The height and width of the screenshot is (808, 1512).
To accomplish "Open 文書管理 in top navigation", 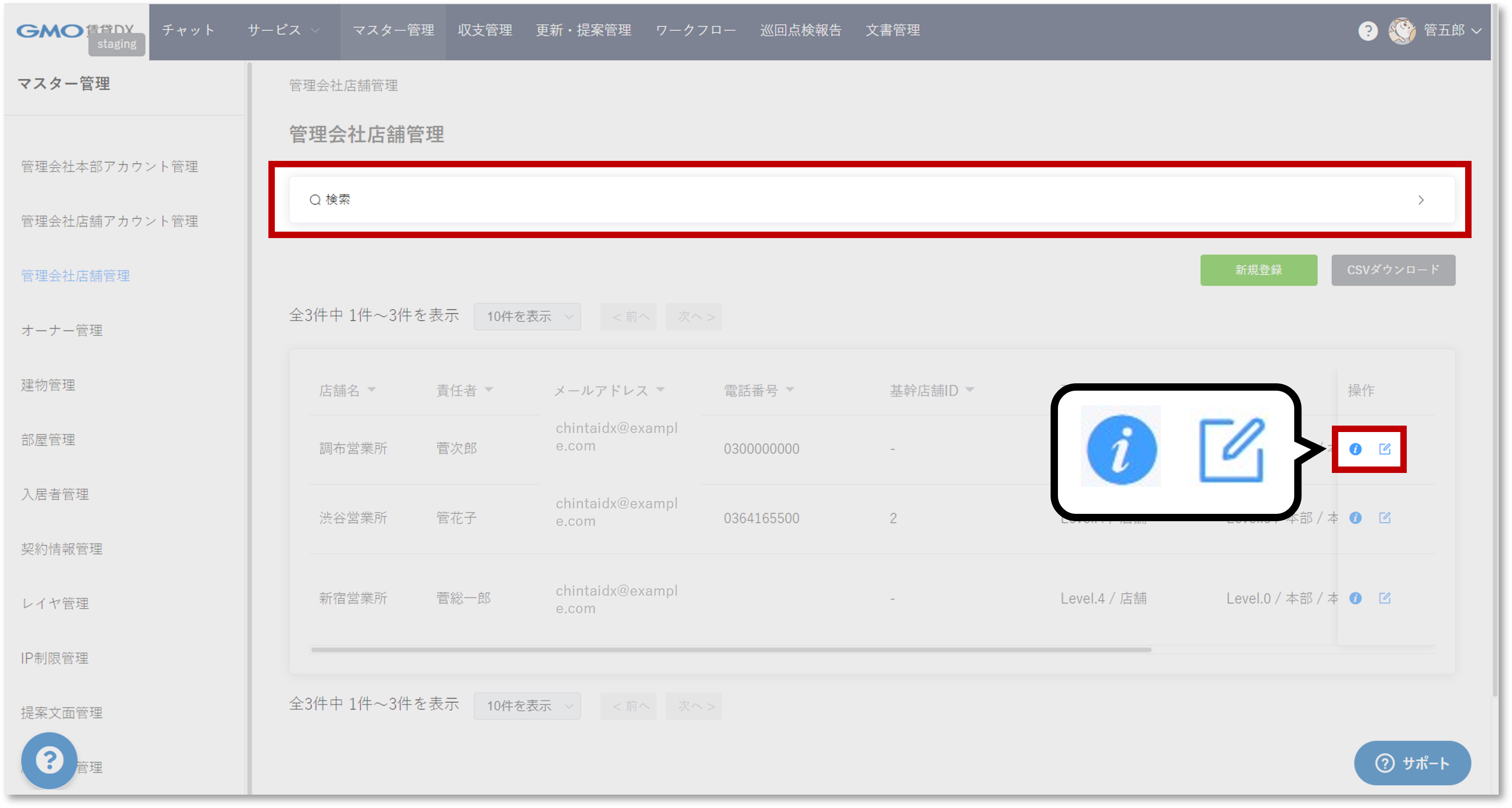I will (x=892, y=30).
